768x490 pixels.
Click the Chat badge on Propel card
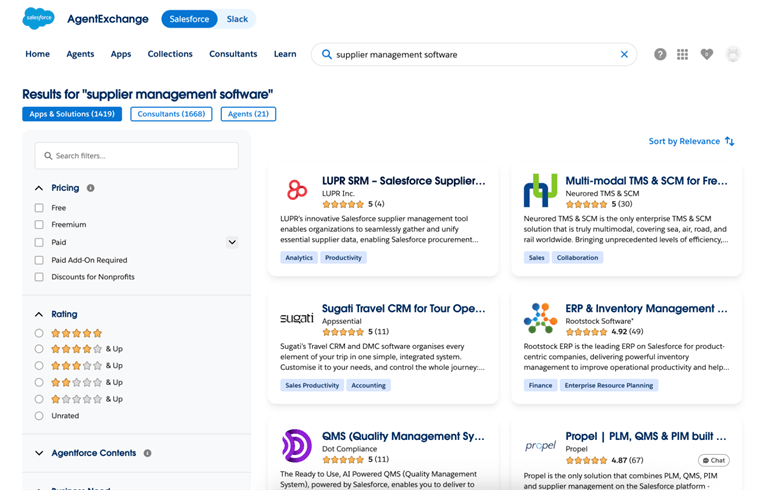pyautogui.click(x=714, y=460)
